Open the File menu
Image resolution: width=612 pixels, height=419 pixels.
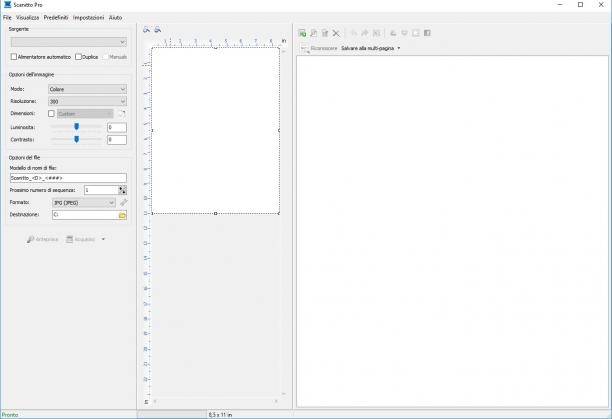[x=7, y=18]
